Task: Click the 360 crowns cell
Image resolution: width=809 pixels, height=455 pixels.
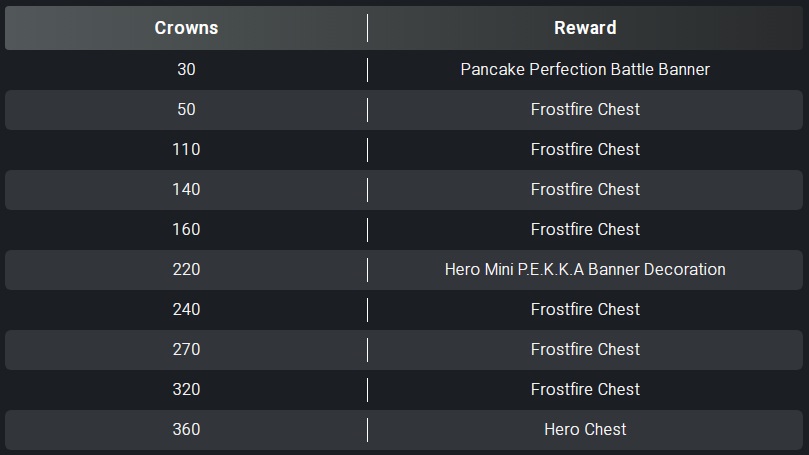Action: point(186,429)
